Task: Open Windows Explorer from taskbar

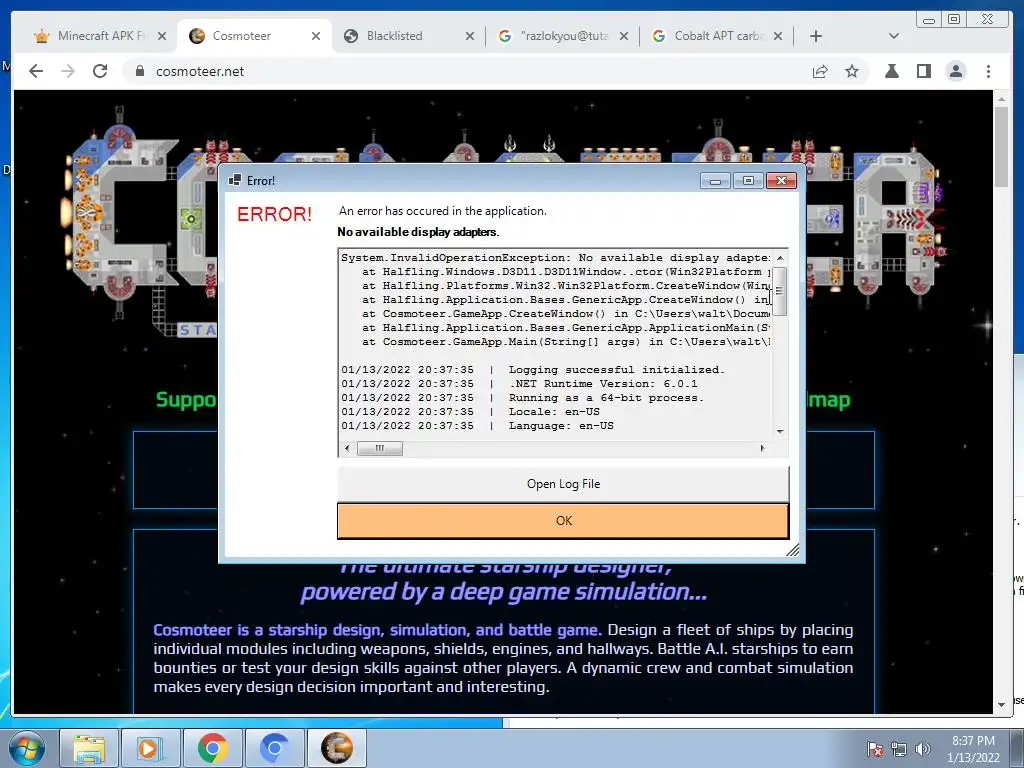Action: coord(89,748)
